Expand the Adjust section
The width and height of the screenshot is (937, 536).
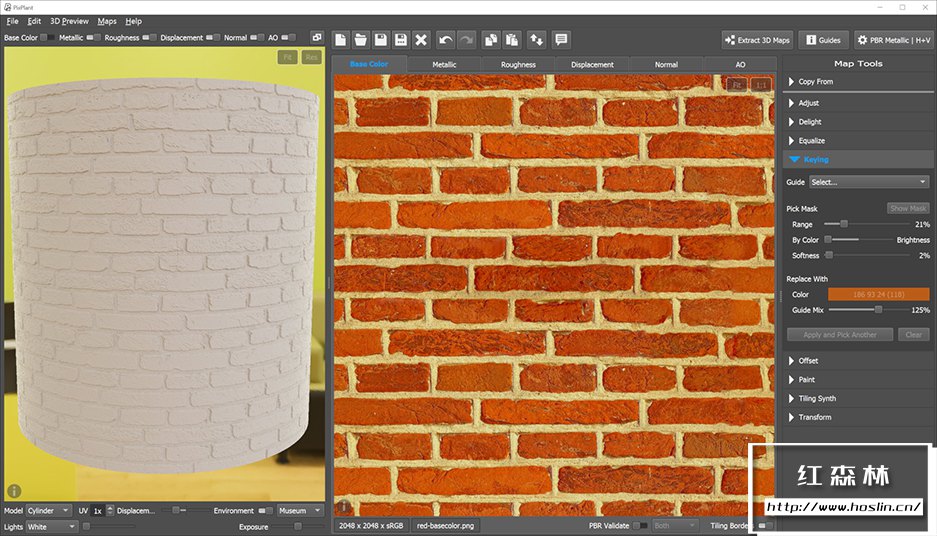tap(858, 103)
